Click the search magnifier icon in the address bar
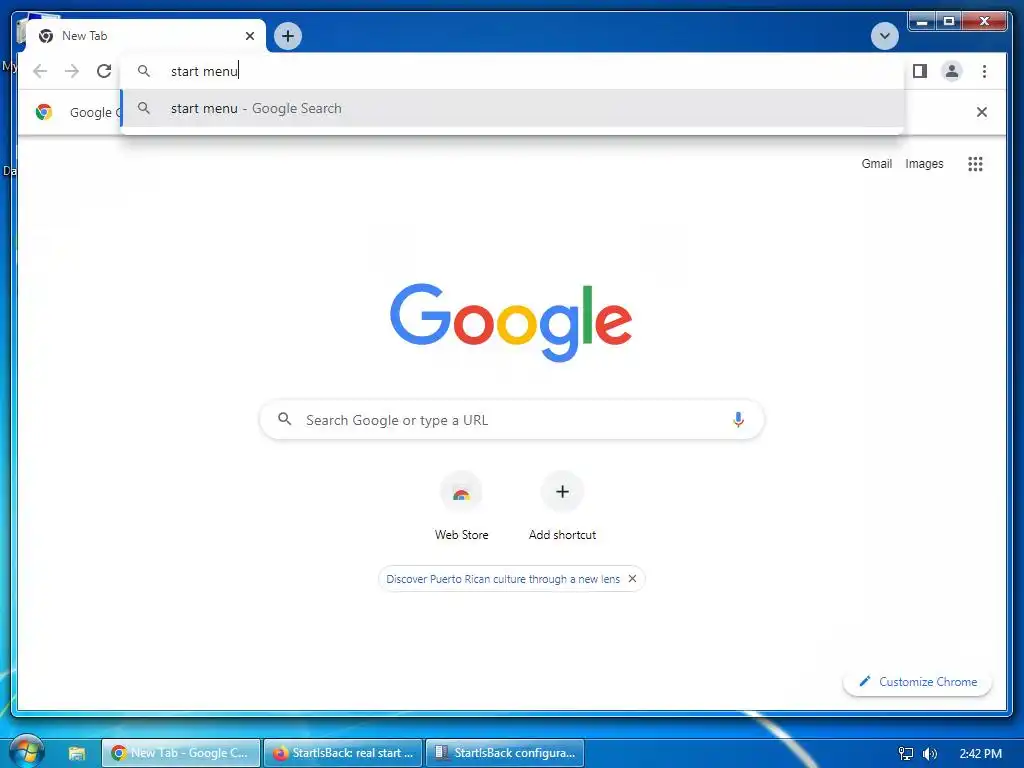Image resolution: width=1024 pixels, height=768 pixels. click(144, 71)
